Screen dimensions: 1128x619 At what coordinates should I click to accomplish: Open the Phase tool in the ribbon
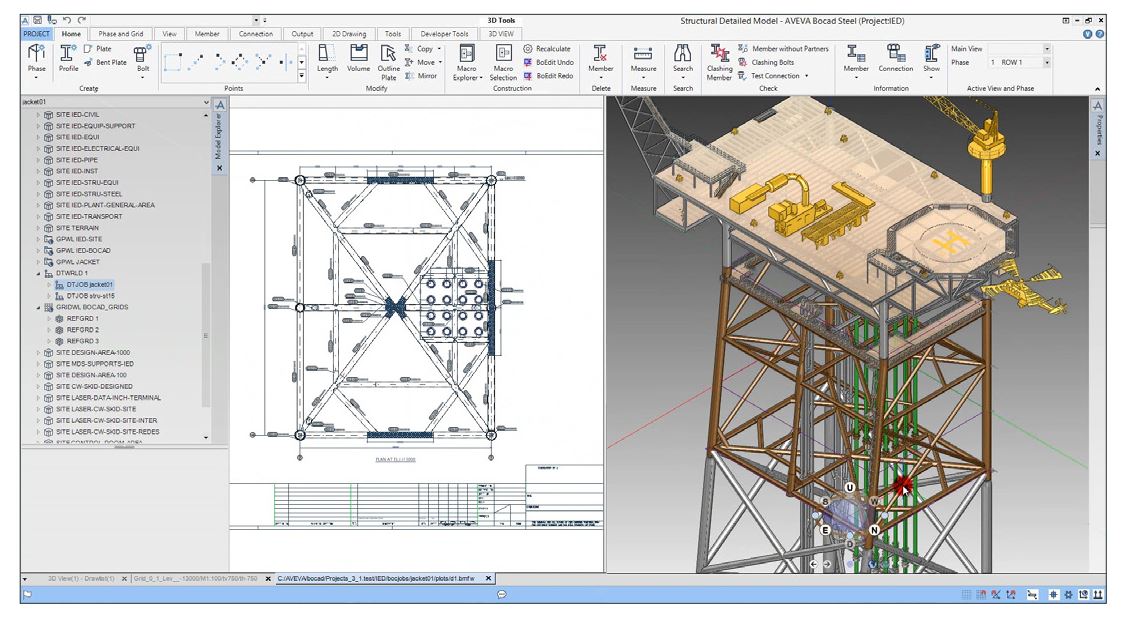(x=36, y=58)
